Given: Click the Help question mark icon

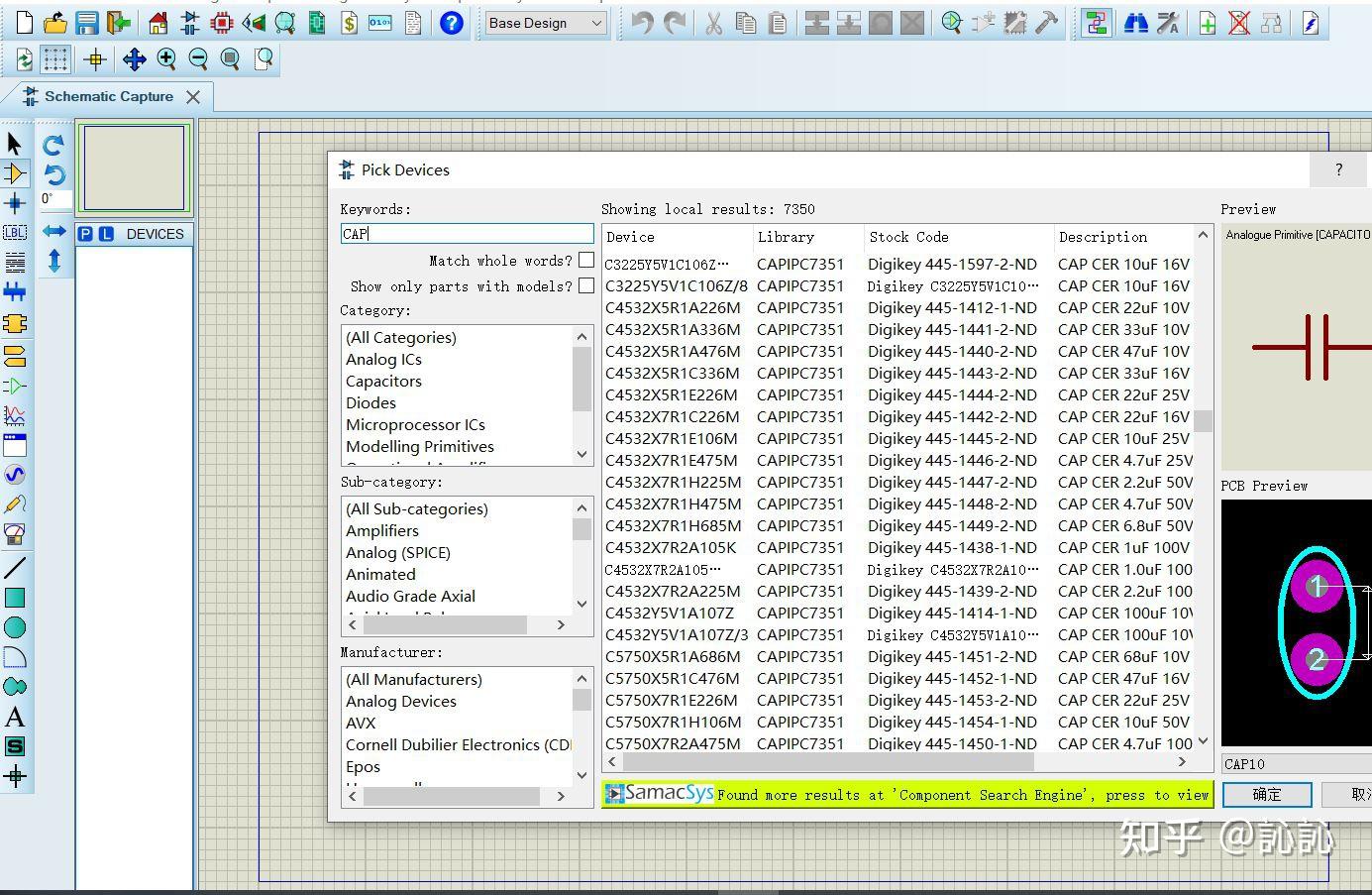Looking at the screenshot, I should (451, 23).
